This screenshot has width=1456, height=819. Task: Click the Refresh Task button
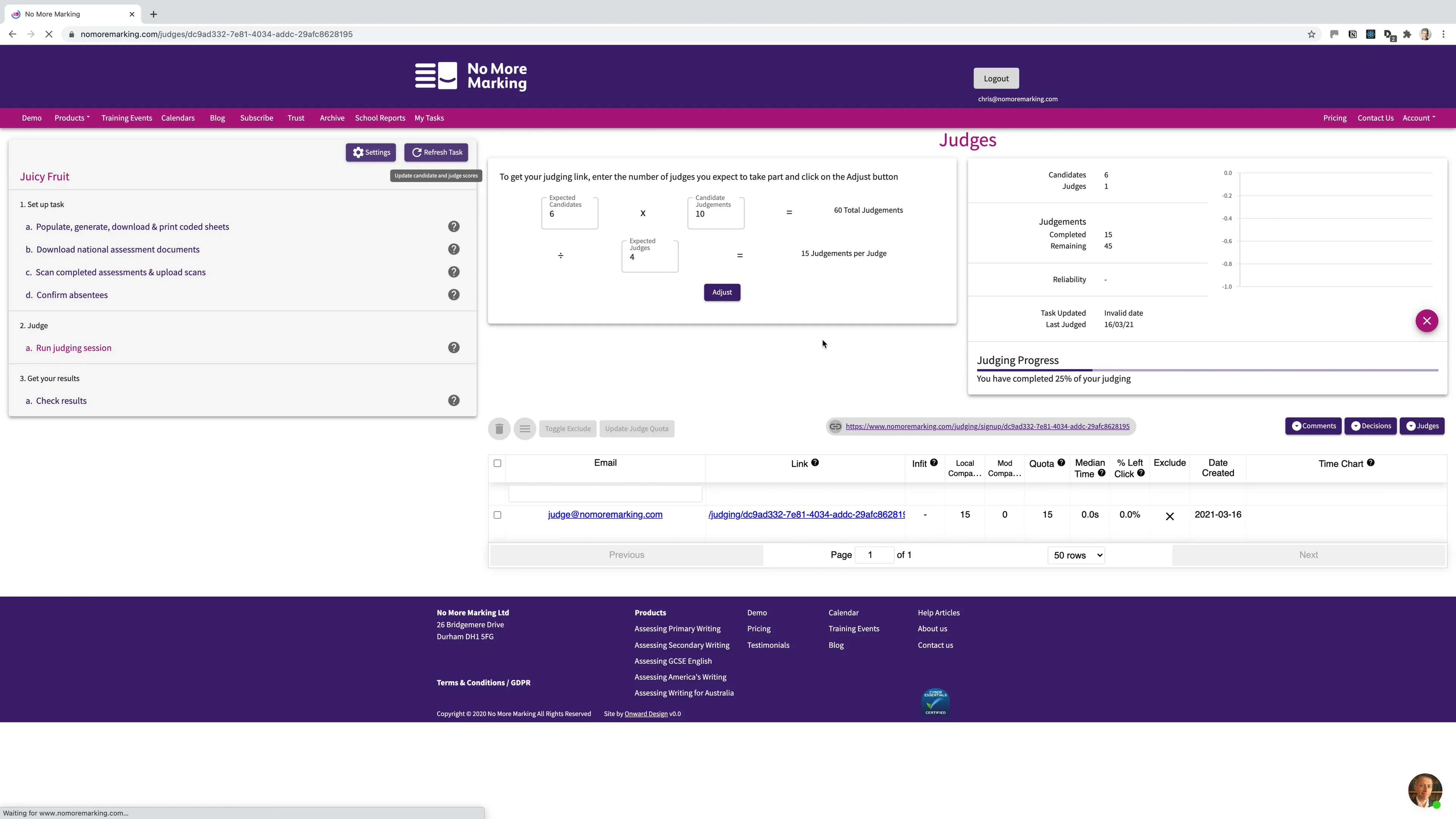[x=436, y=152]
